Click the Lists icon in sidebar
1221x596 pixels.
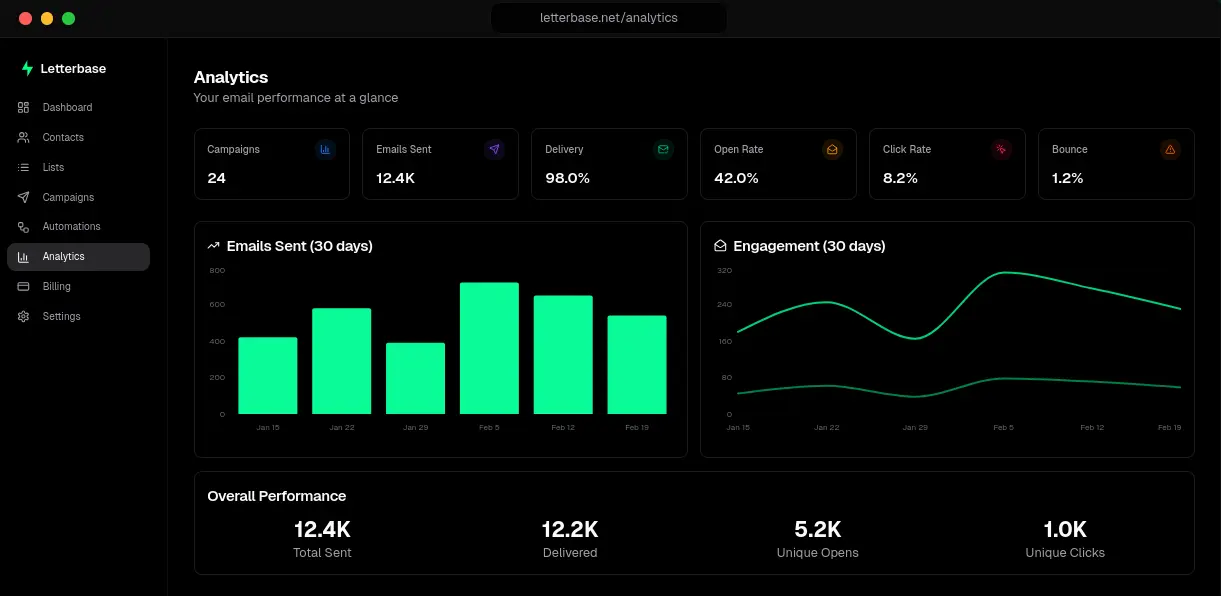(23, 167)
